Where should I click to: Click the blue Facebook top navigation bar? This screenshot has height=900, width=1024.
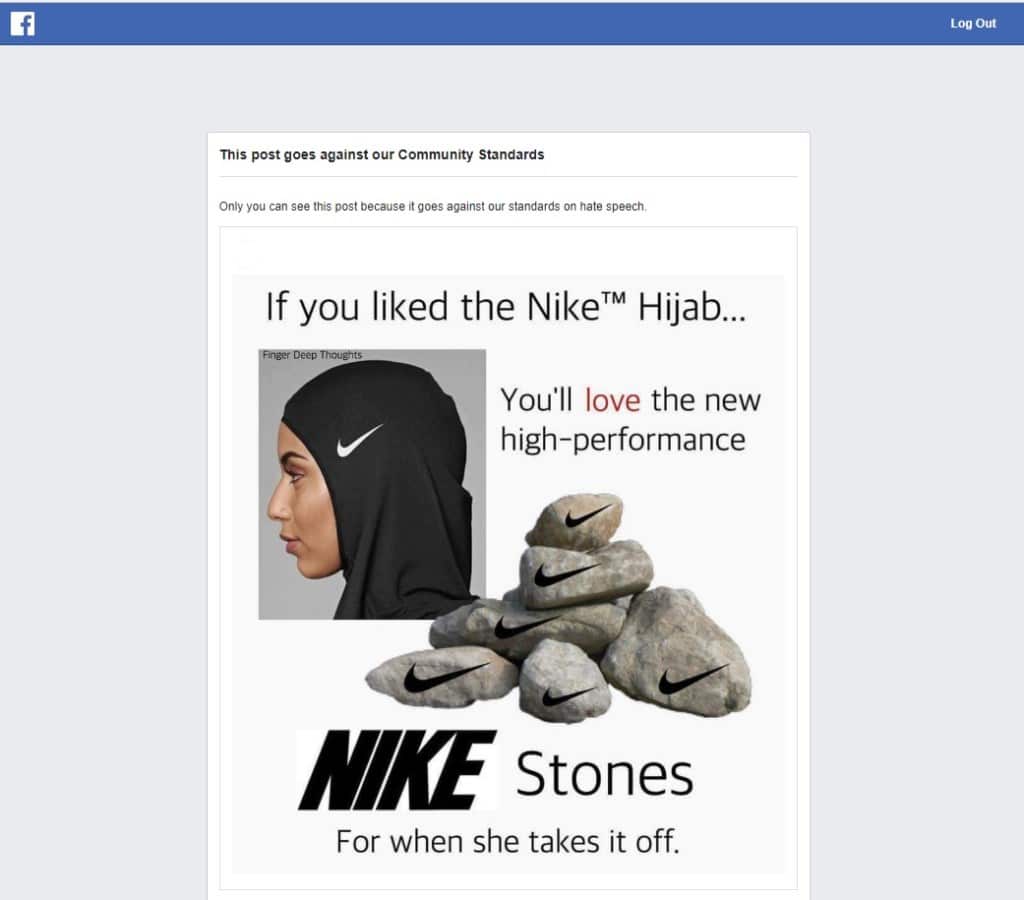(512, 24)
